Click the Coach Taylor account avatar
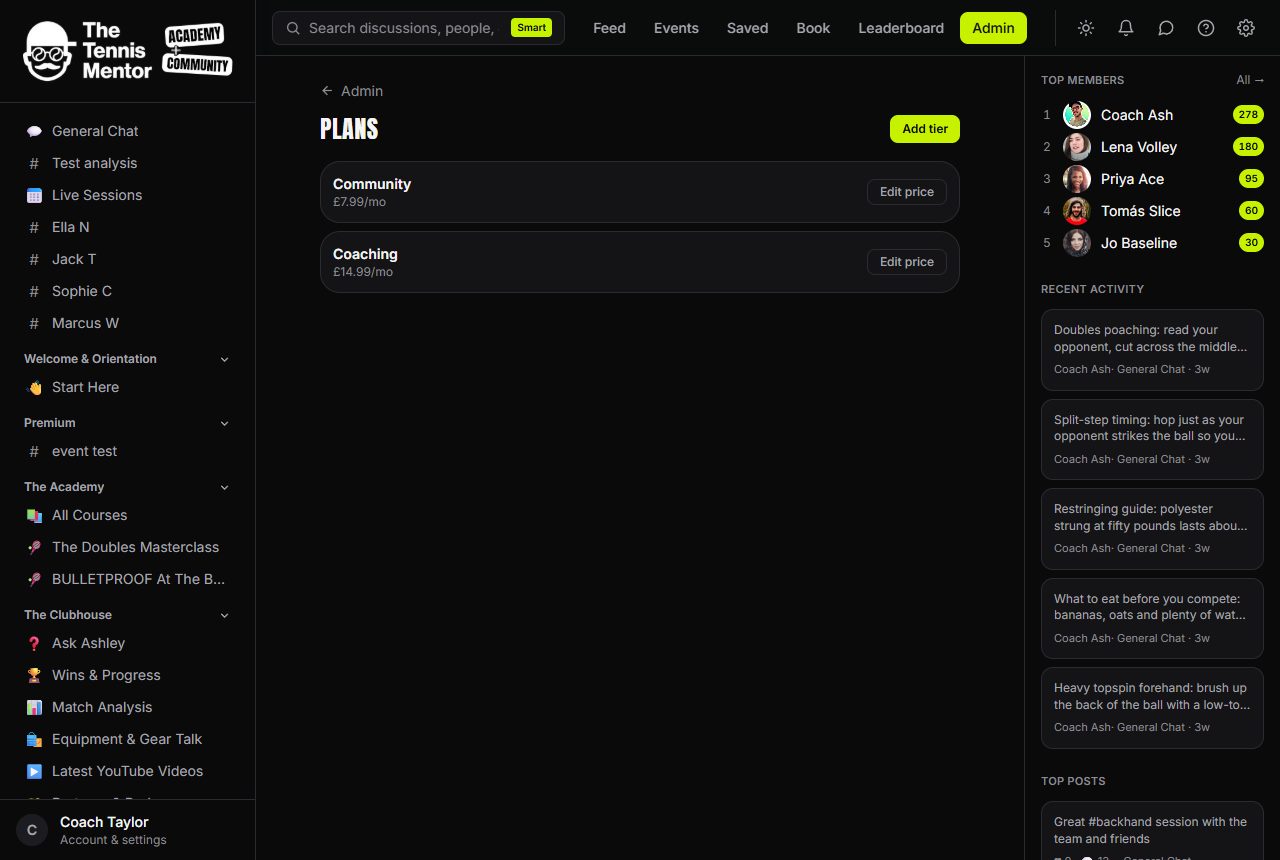The height and width of the screenshot is (860, 1280). 32,830
